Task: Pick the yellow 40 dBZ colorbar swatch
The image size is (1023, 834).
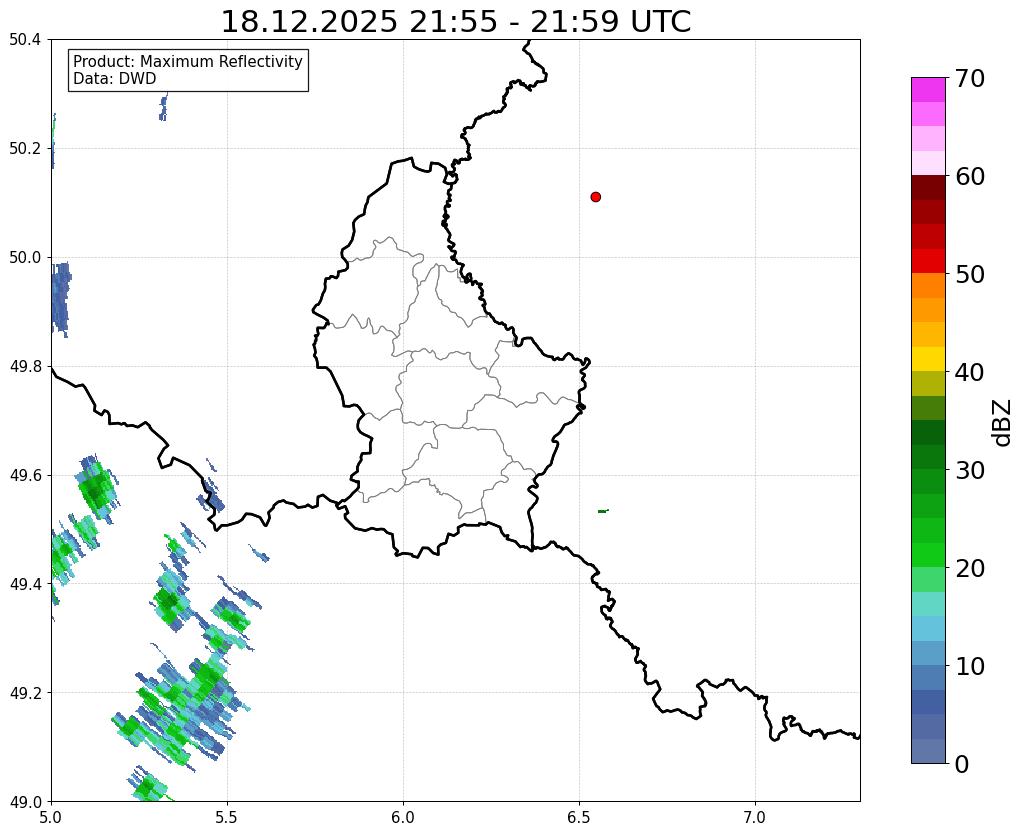Action: coord(928,359)
